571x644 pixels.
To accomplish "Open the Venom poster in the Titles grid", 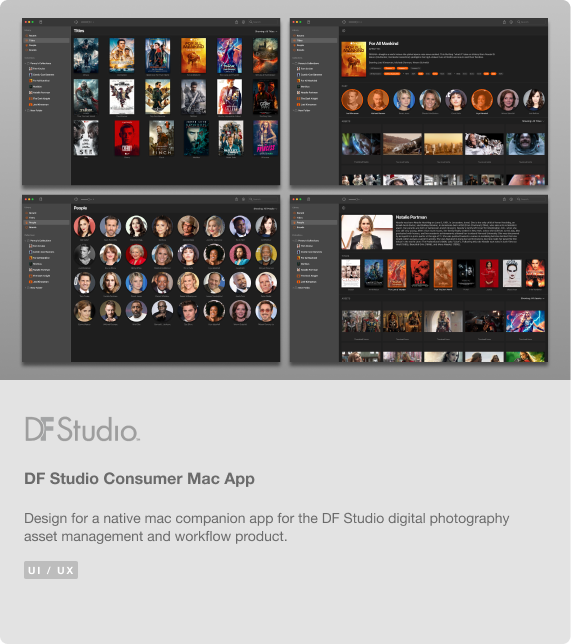I will click(x=86, y=55).
